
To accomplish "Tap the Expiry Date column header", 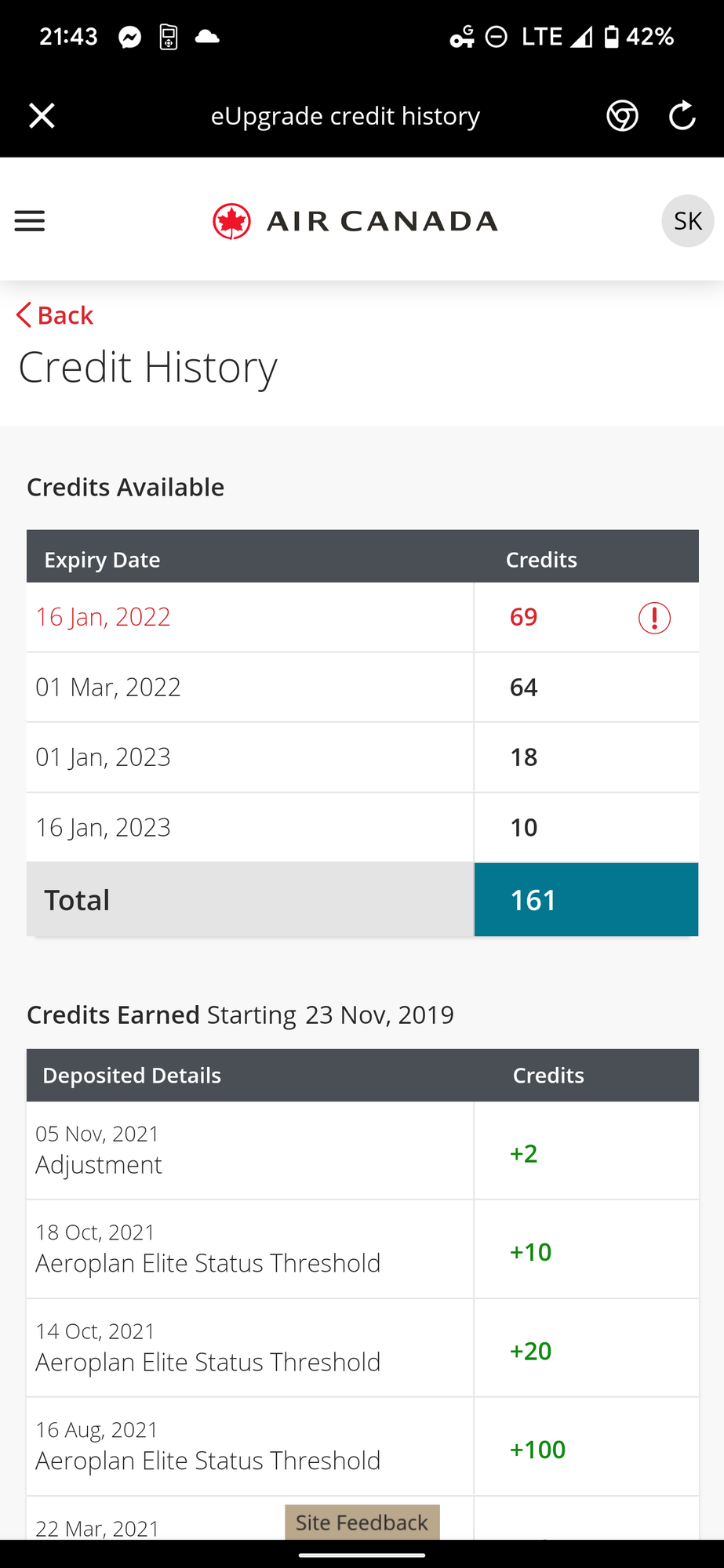I will coord(102,560).
